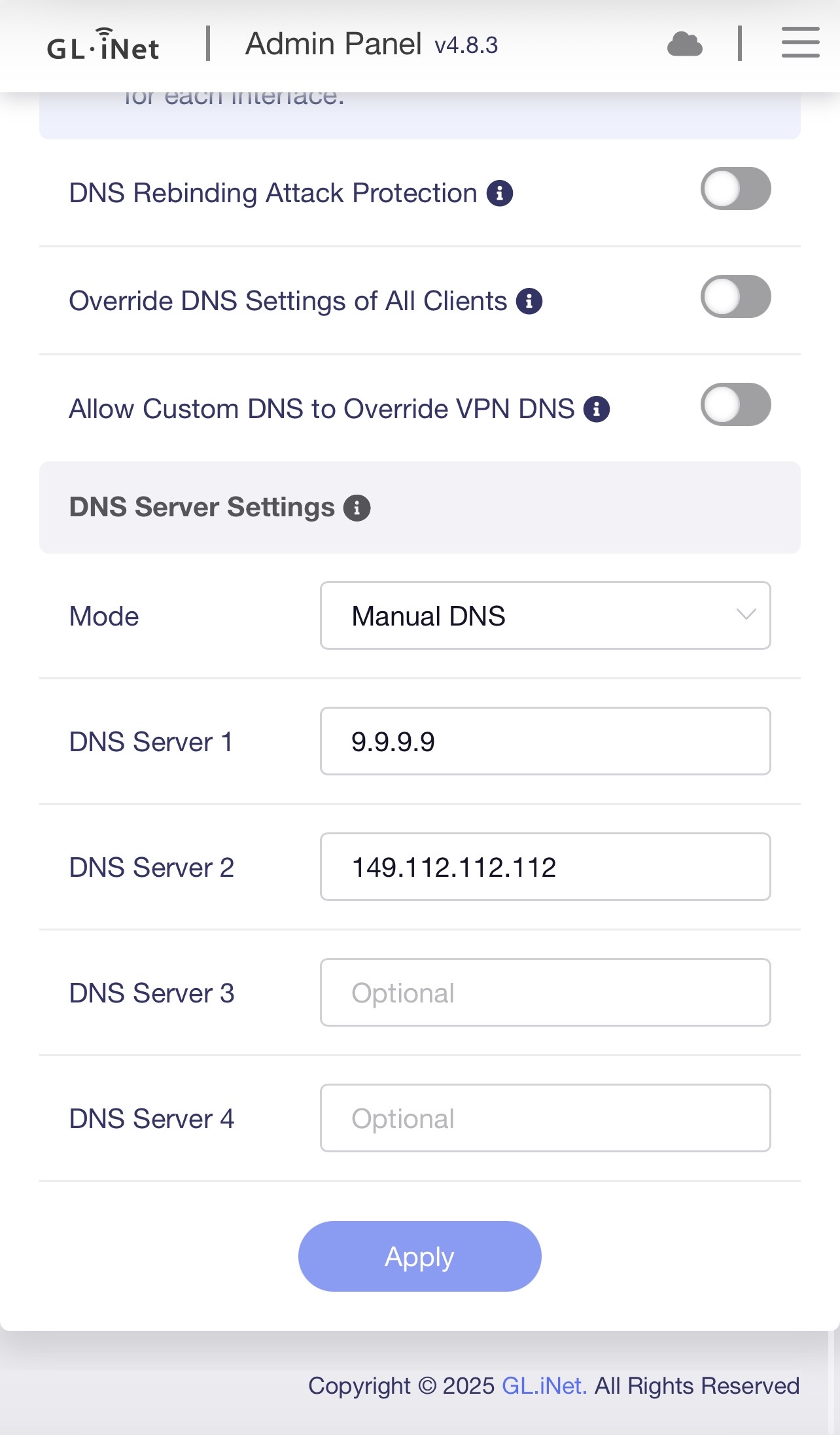Show info for DNS Rebinding Attack Protection
The image size is (840, 1435).
(500, 193)
